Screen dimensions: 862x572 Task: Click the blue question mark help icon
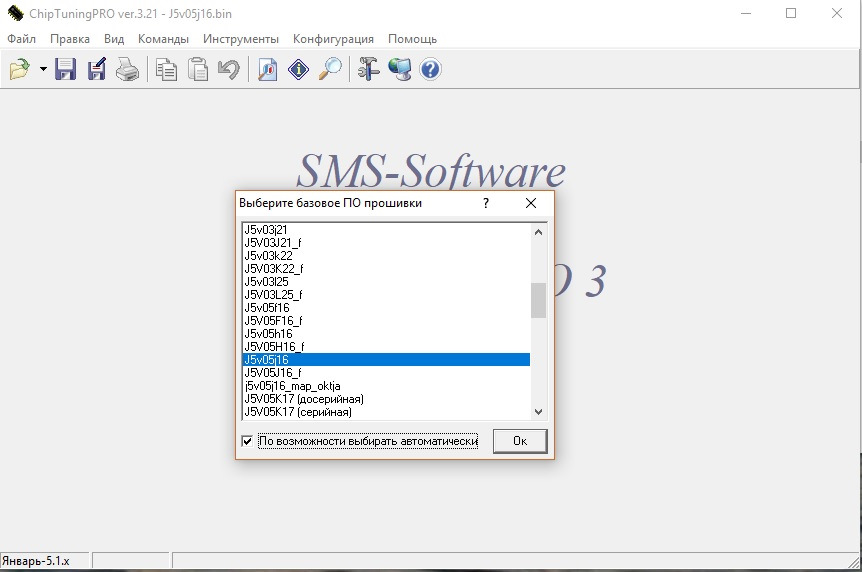(430, 70)
